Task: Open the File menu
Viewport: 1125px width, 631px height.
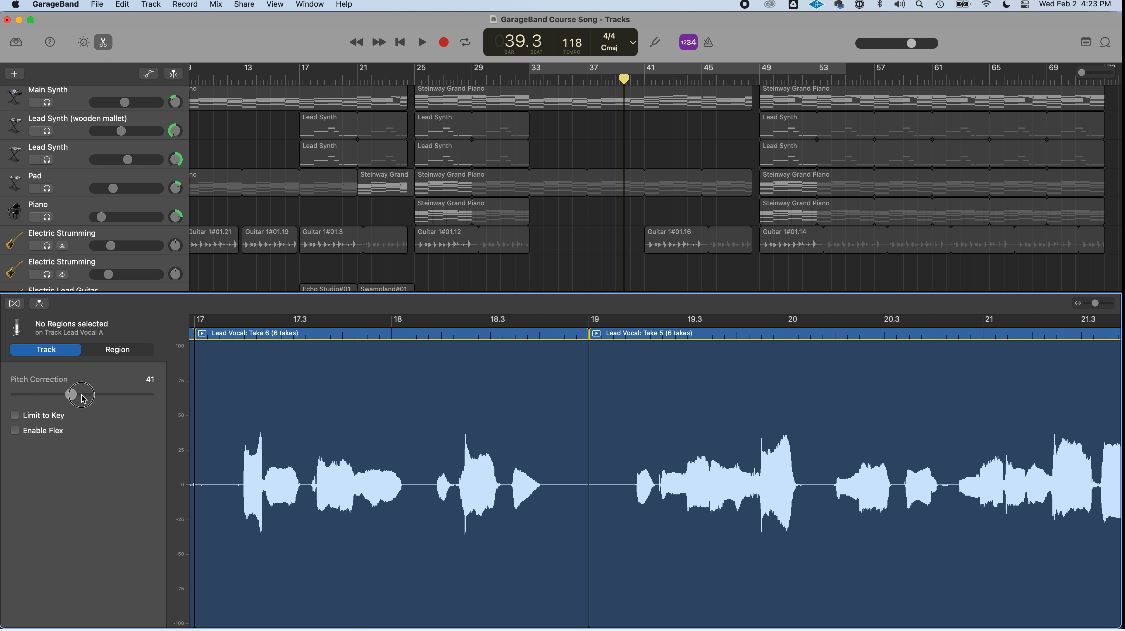Action: 97,4
